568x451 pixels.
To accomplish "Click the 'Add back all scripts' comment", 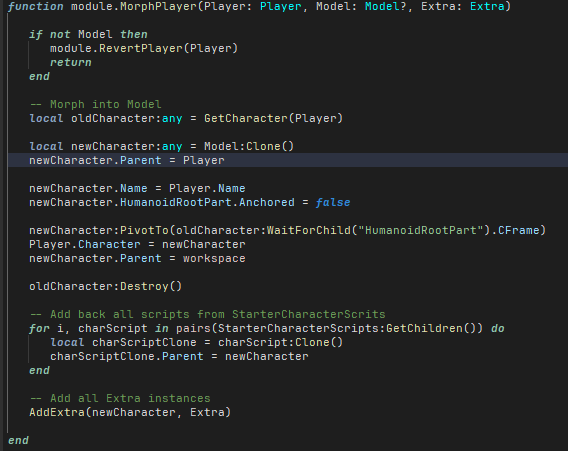I will pos(208,314).
